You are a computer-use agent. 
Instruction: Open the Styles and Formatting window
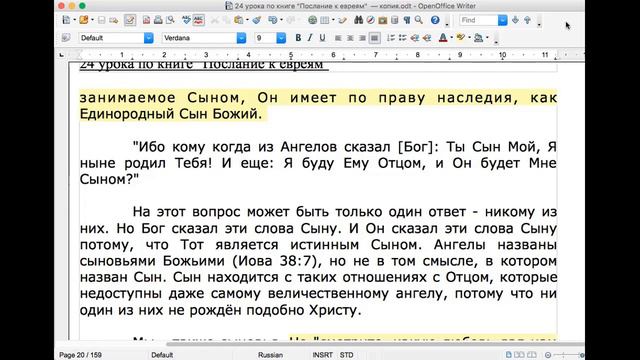(x=66, y=38)
